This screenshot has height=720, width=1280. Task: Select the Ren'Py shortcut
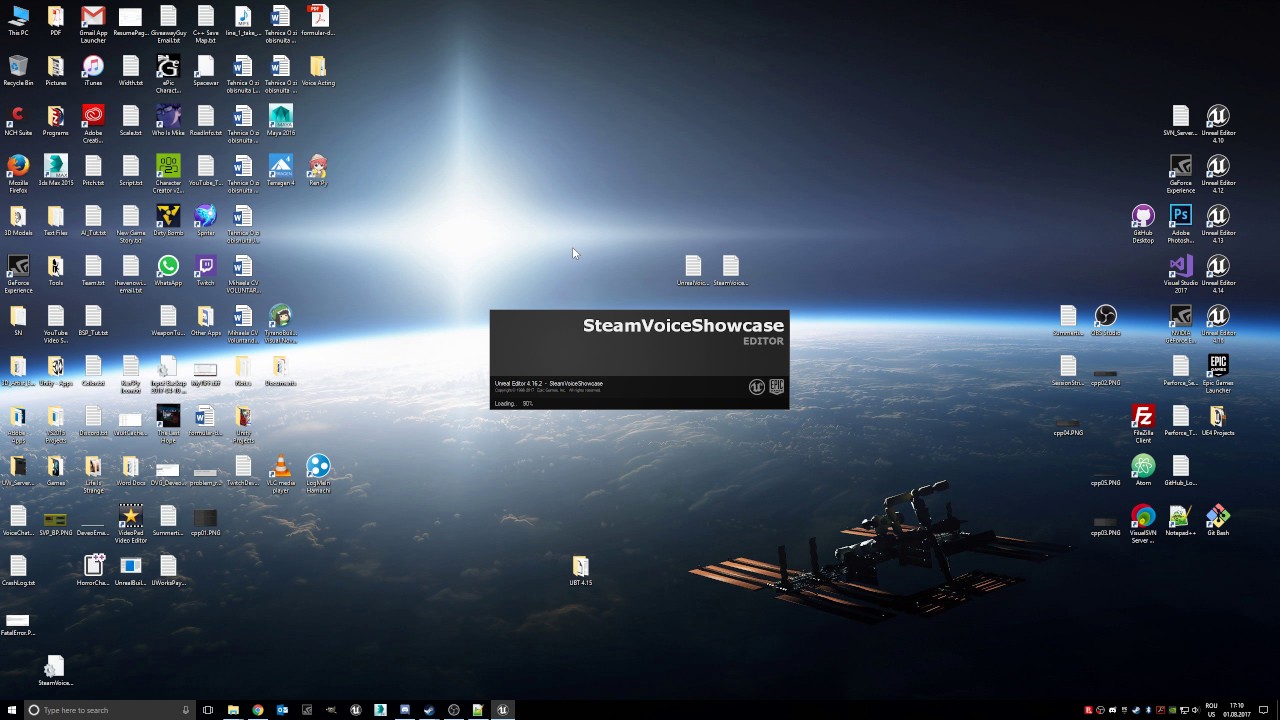pos(318,171)
